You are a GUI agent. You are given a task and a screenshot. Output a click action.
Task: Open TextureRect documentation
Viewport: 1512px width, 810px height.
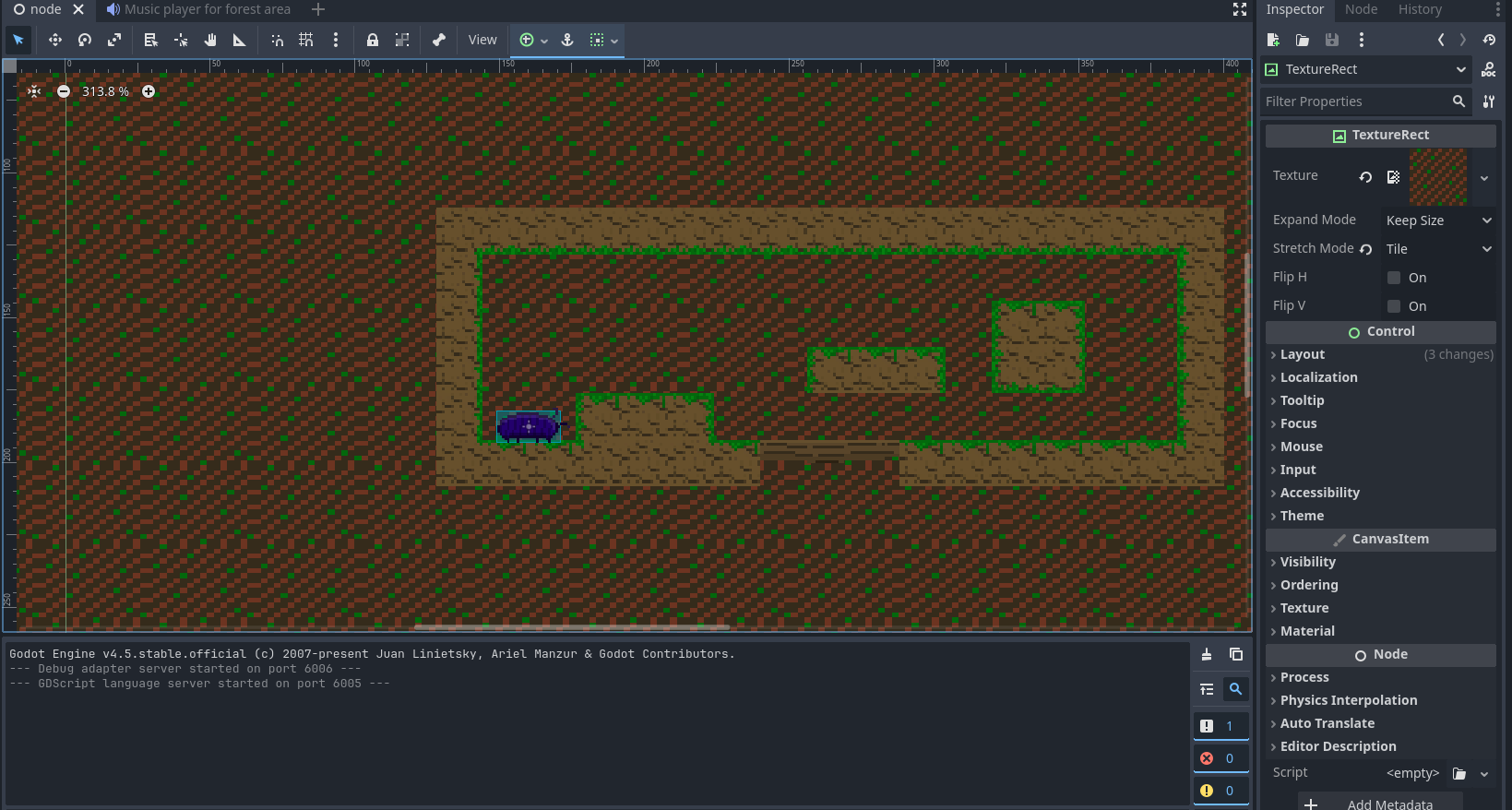pyautogui.click(x=1489, y=69)
